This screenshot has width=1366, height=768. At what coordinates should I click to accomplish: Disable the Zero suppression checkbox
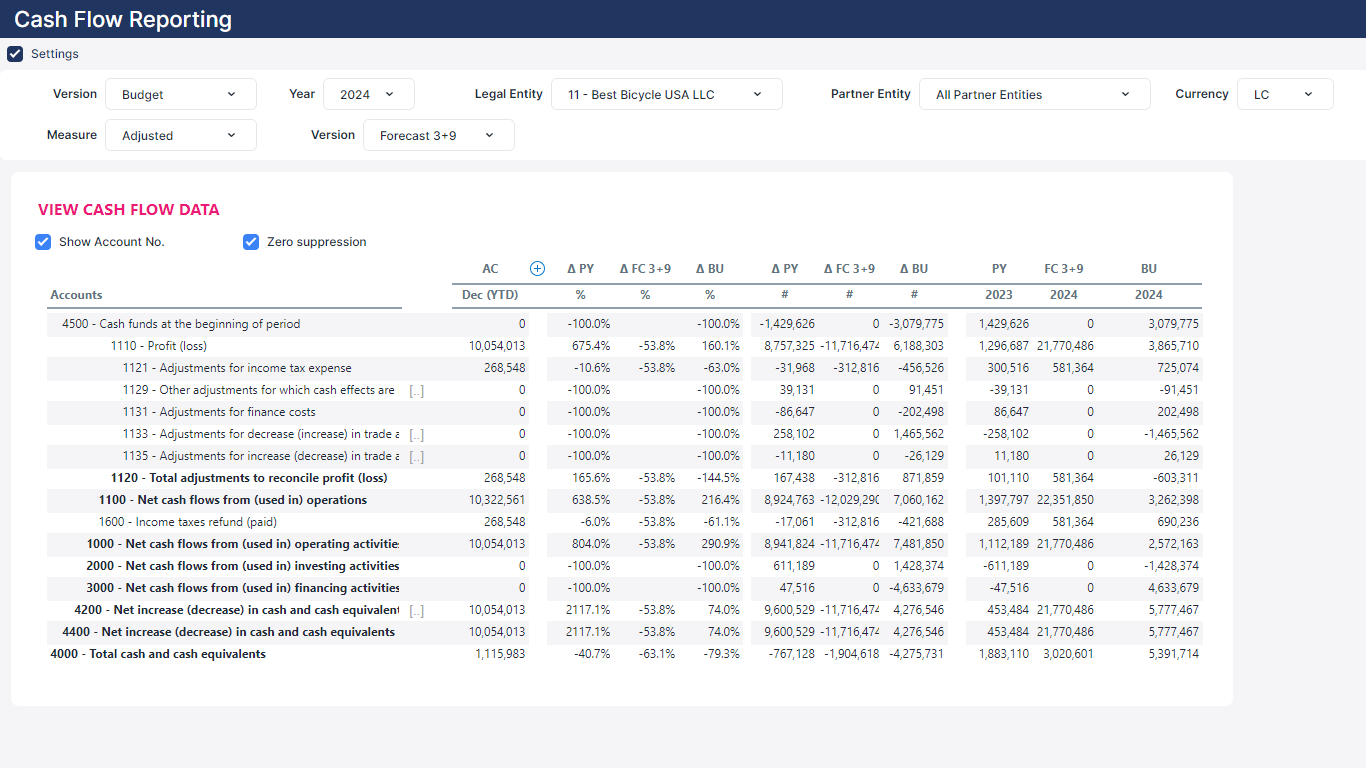(251, 242)
